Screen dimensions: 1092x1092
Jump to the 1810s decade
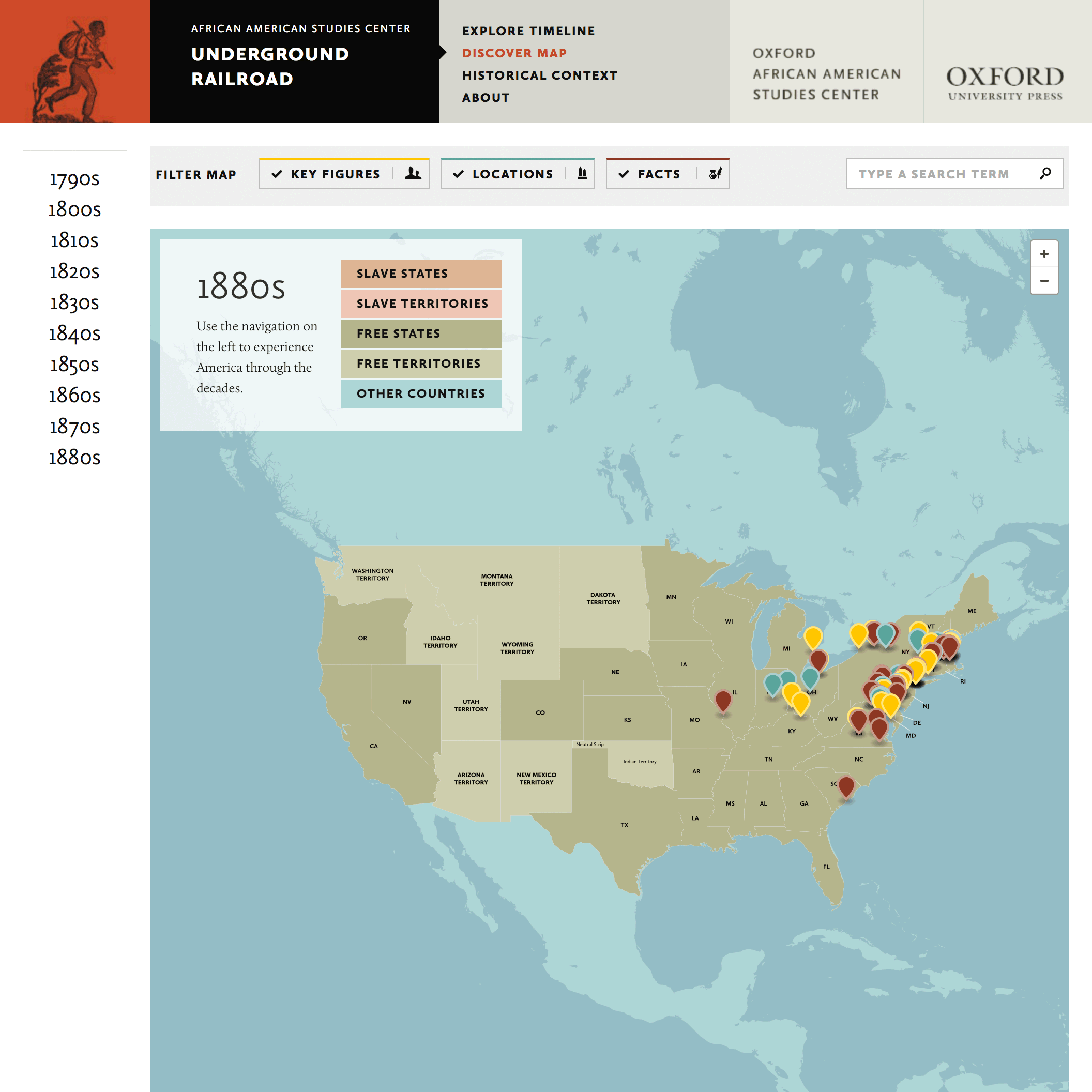(74, 241)
